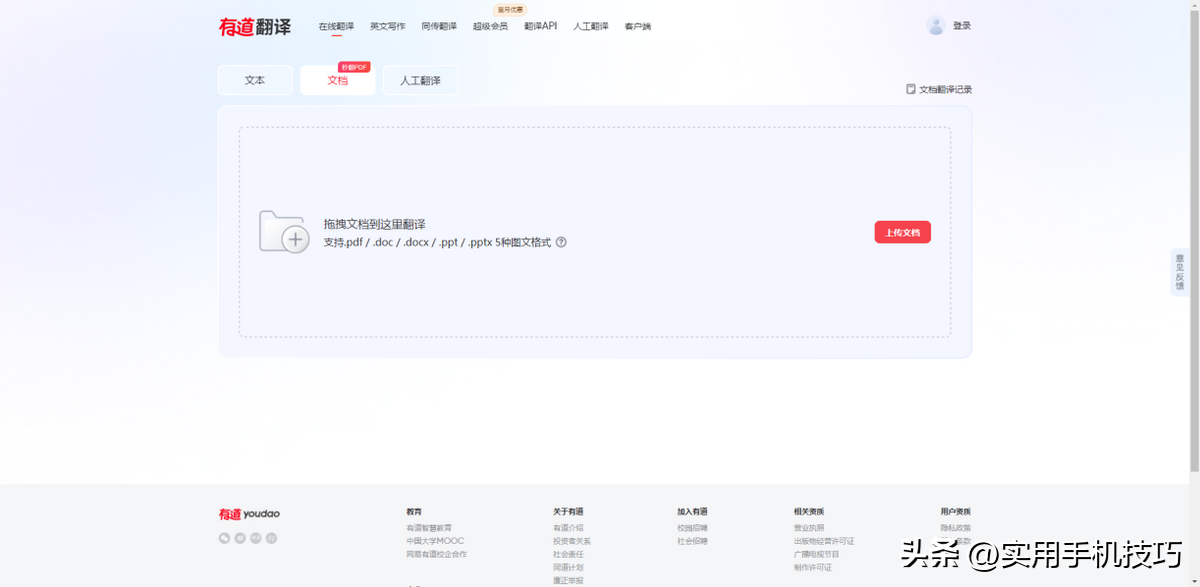
Task: Switch to the 人工翻译 tab
Action: (x=420, y=80)
